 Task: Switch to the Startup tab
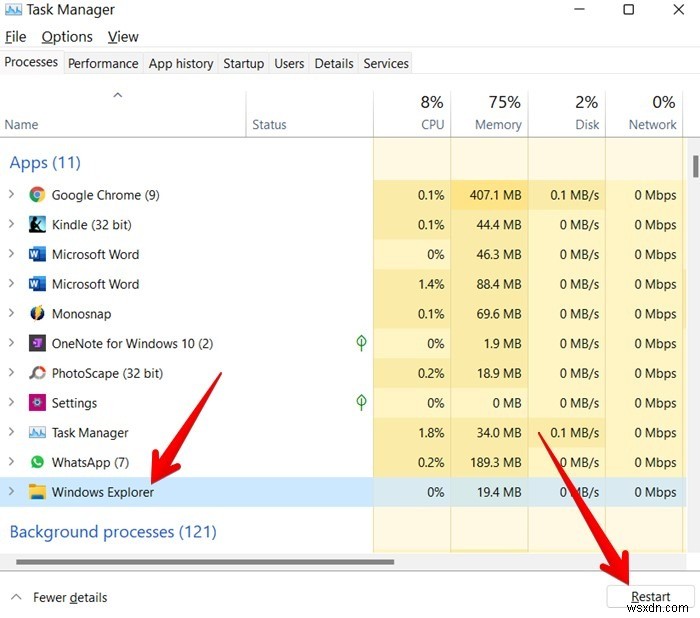pos(243,63)
